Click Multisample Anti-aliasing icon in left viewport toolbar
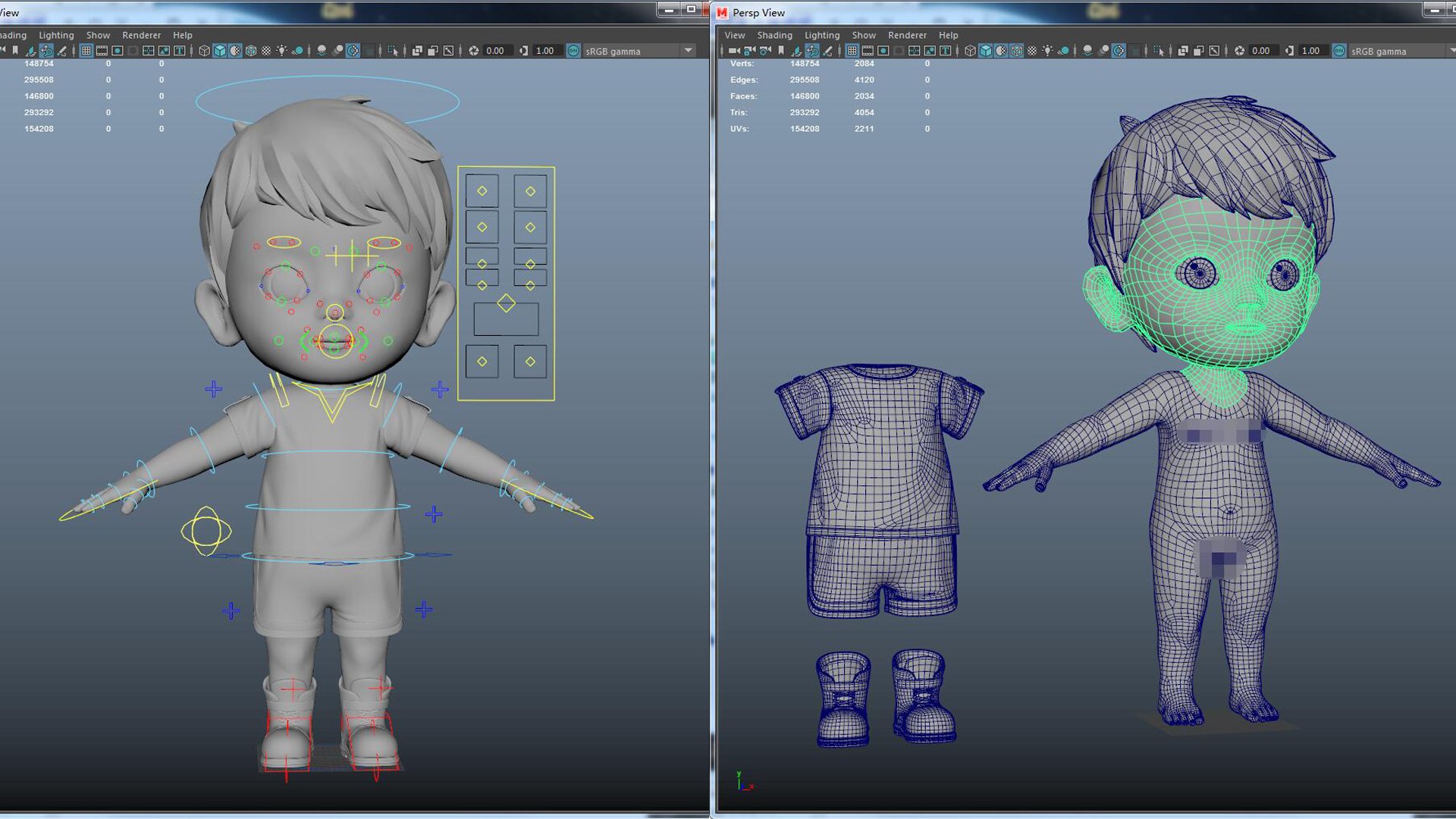Screen dimensions: 1456x819 point(353,51)
